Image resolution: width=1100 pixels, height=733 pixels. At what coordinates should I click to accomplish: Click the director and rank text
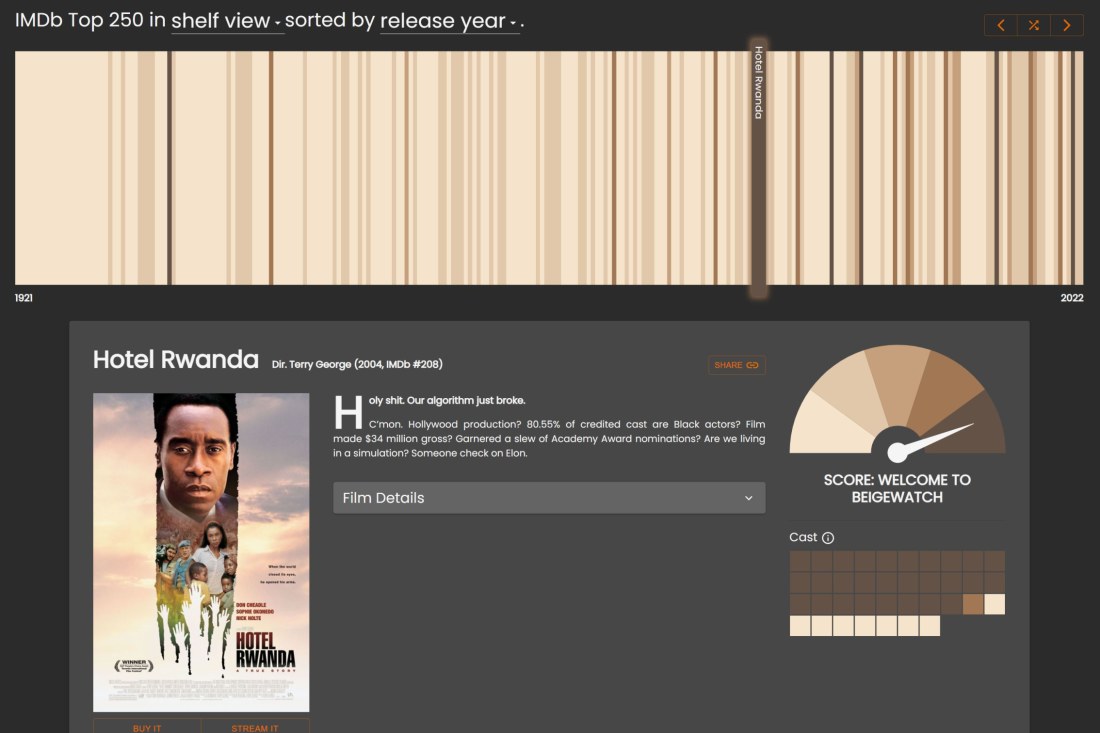tap(357, 365)
